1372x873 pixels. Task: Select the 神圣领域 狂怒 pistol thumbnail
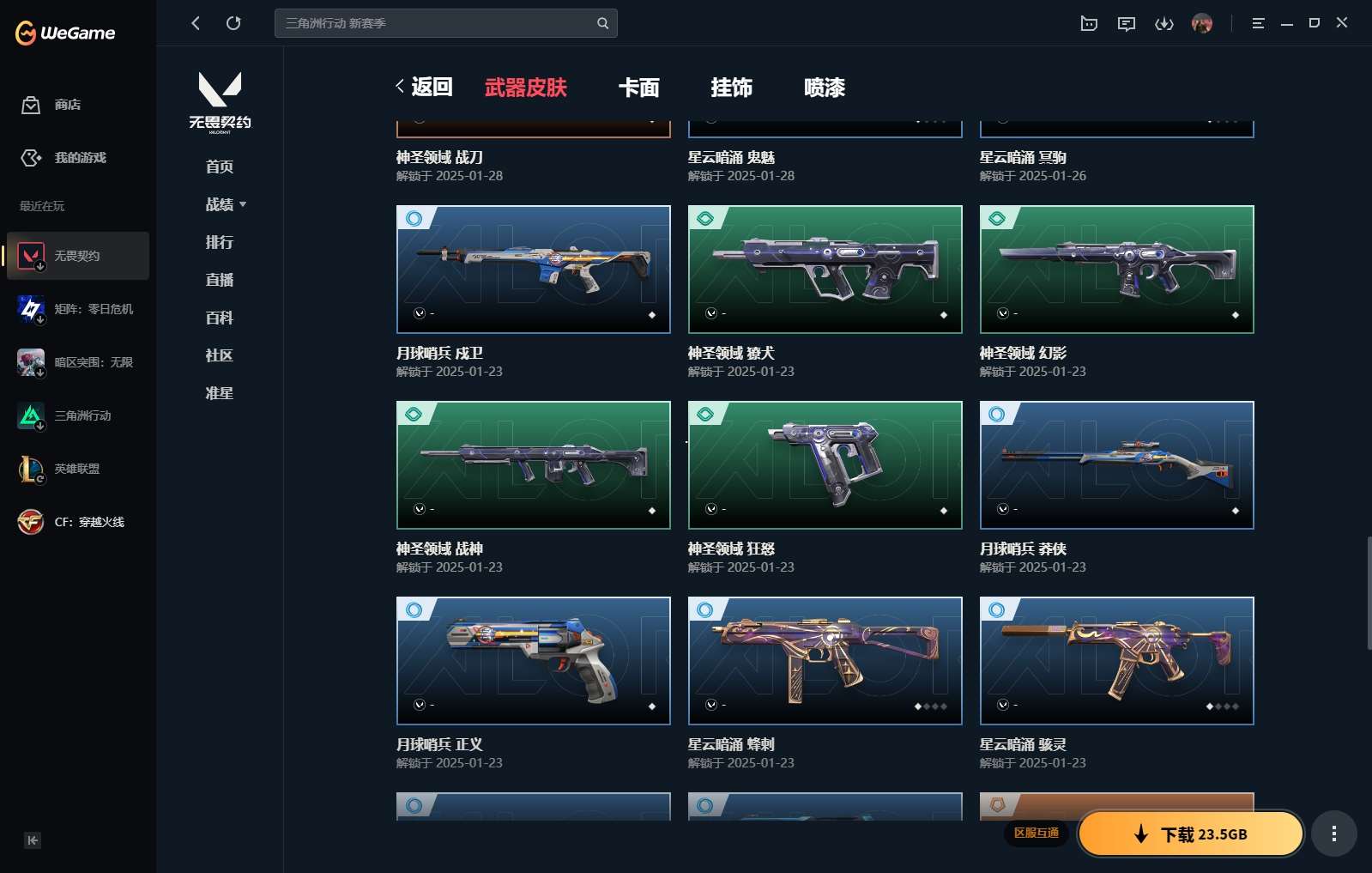[825, 465]
